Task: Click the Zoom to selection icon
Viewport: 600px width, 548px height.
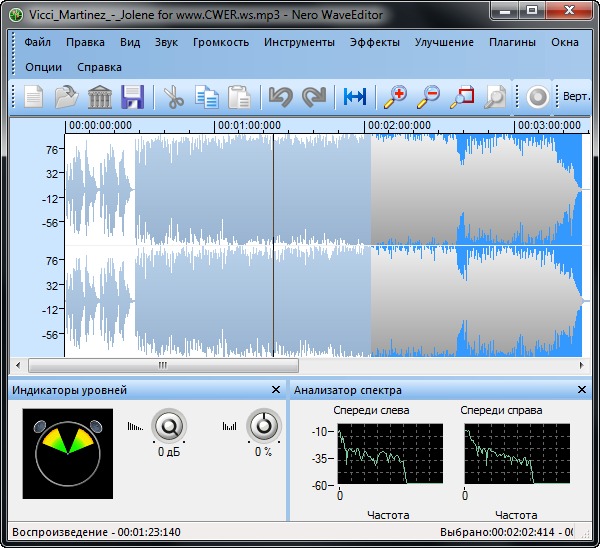Action: [461, 97]
